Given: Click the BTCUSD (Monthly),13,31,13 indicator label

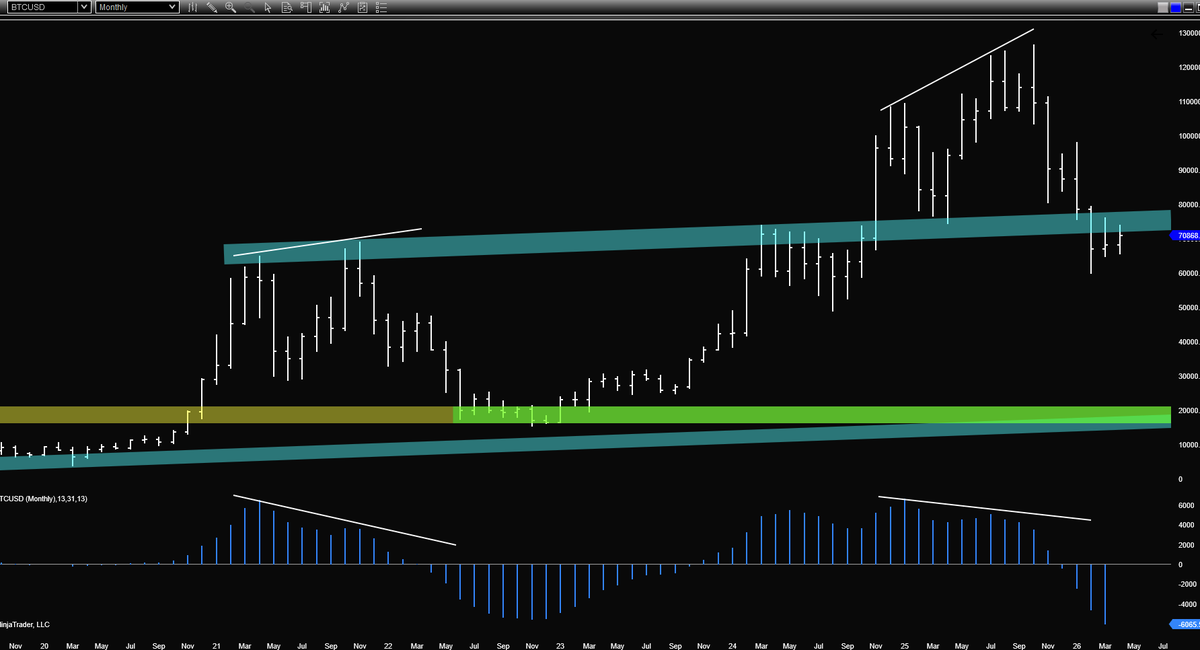Looking at the screenshot, I should tap(44, 498).
